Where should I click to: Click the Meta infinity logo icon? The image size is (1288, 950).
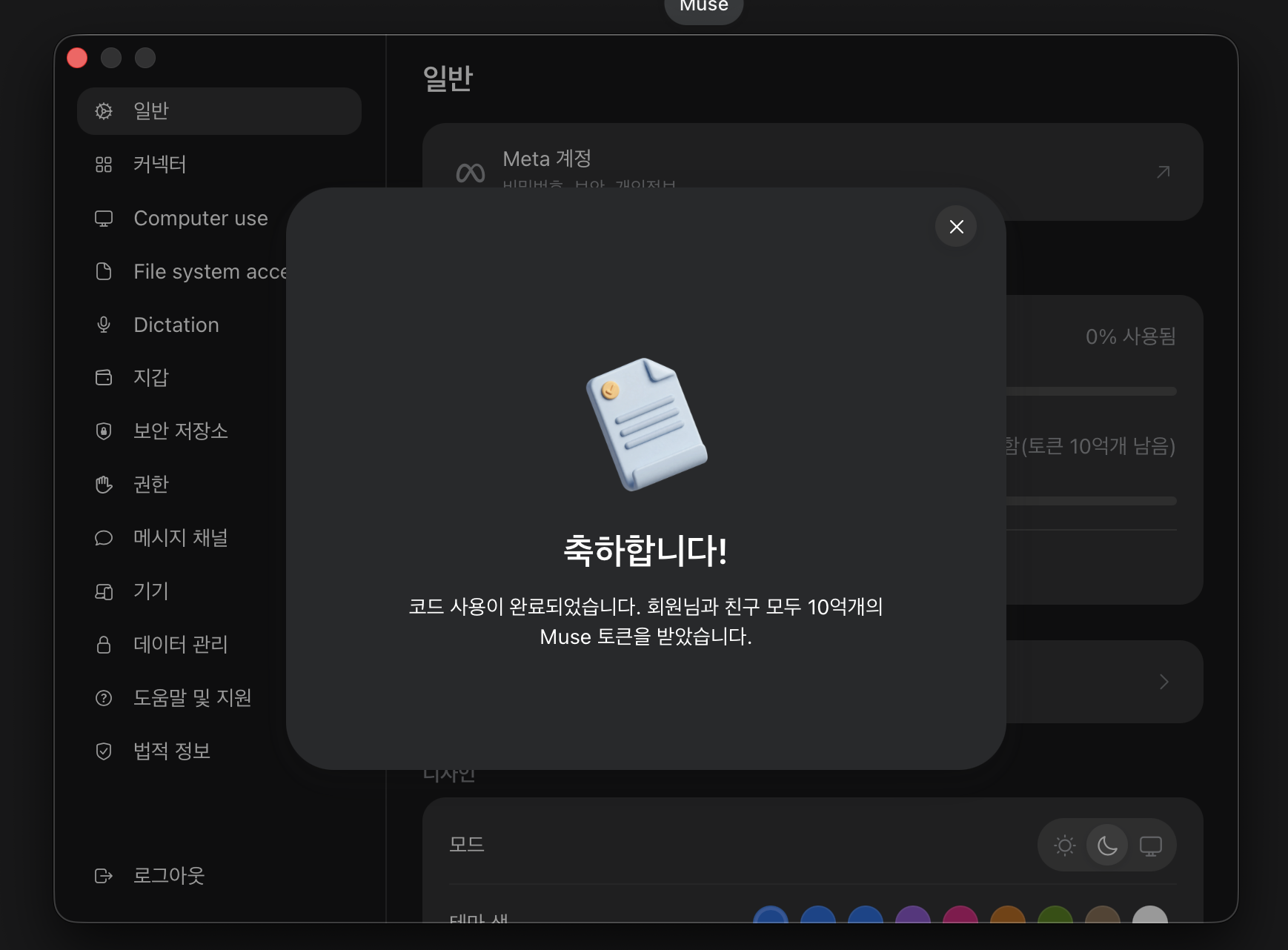coord(471,173)
